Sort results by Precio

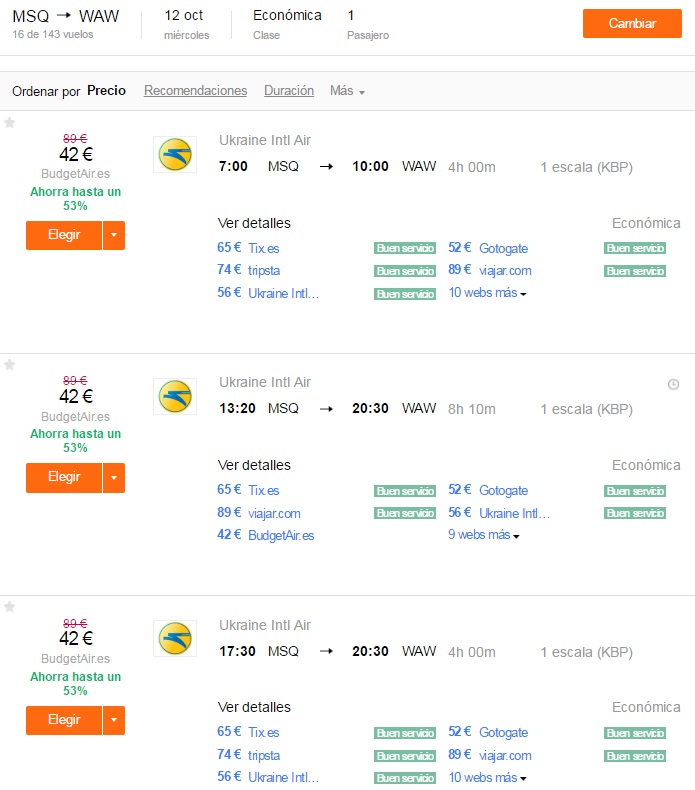click(x=106, y=91)
